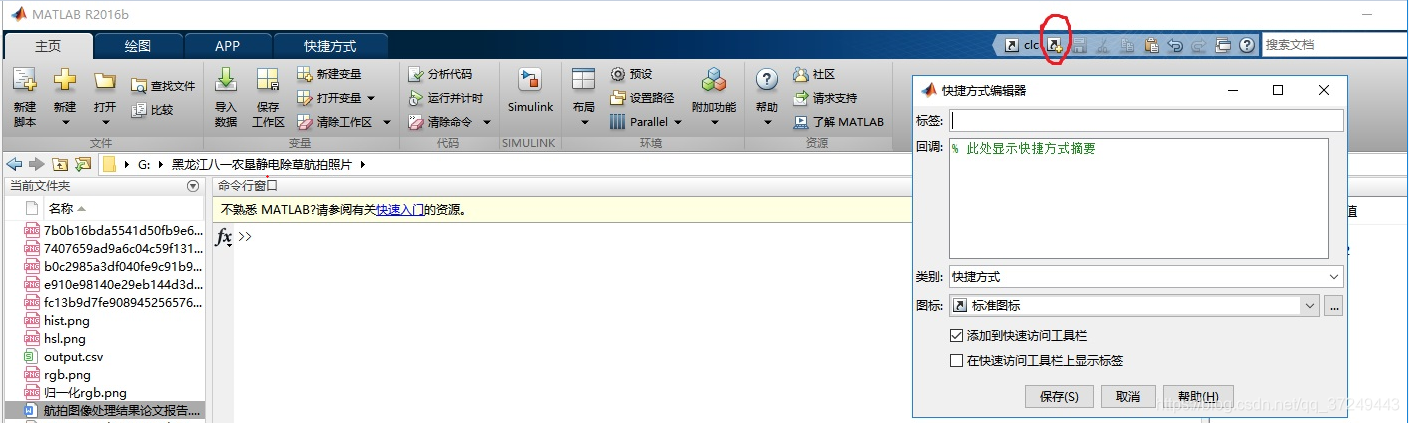Launch the Simulink library icon
This screenshot has height=423, width=1409.
tap(530, 81)
